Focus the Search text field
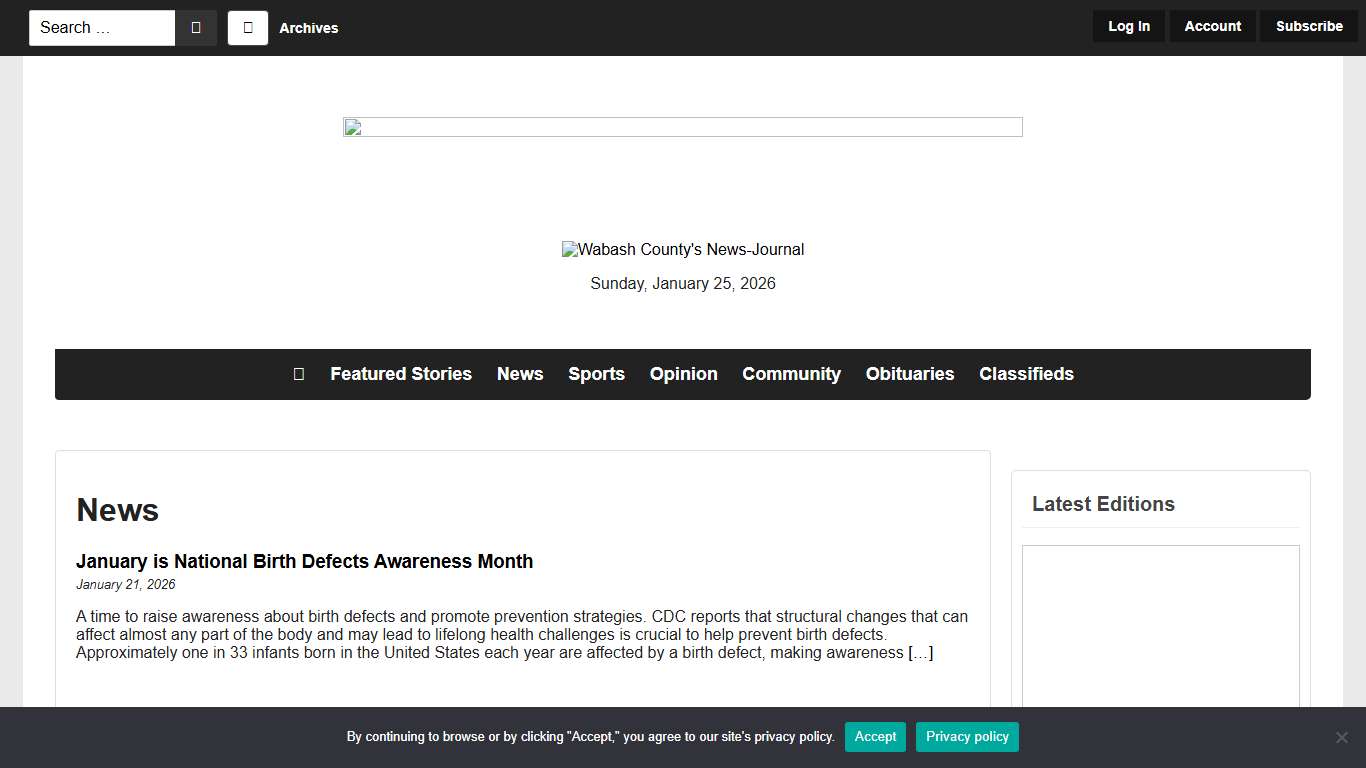The image size is (1366, 768). [102, 28]
